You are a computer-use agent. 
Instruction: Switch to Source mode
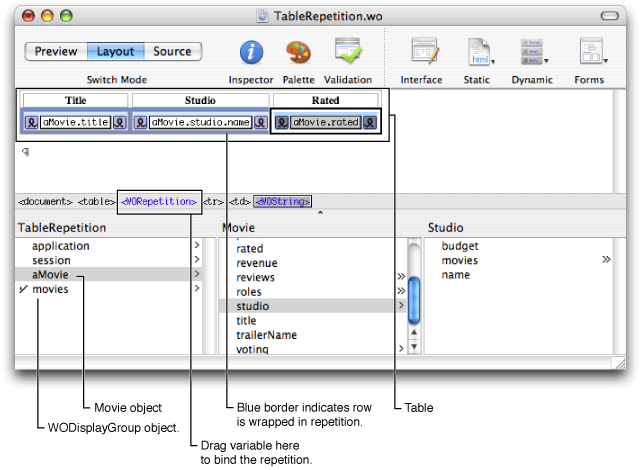coord(172,52)
